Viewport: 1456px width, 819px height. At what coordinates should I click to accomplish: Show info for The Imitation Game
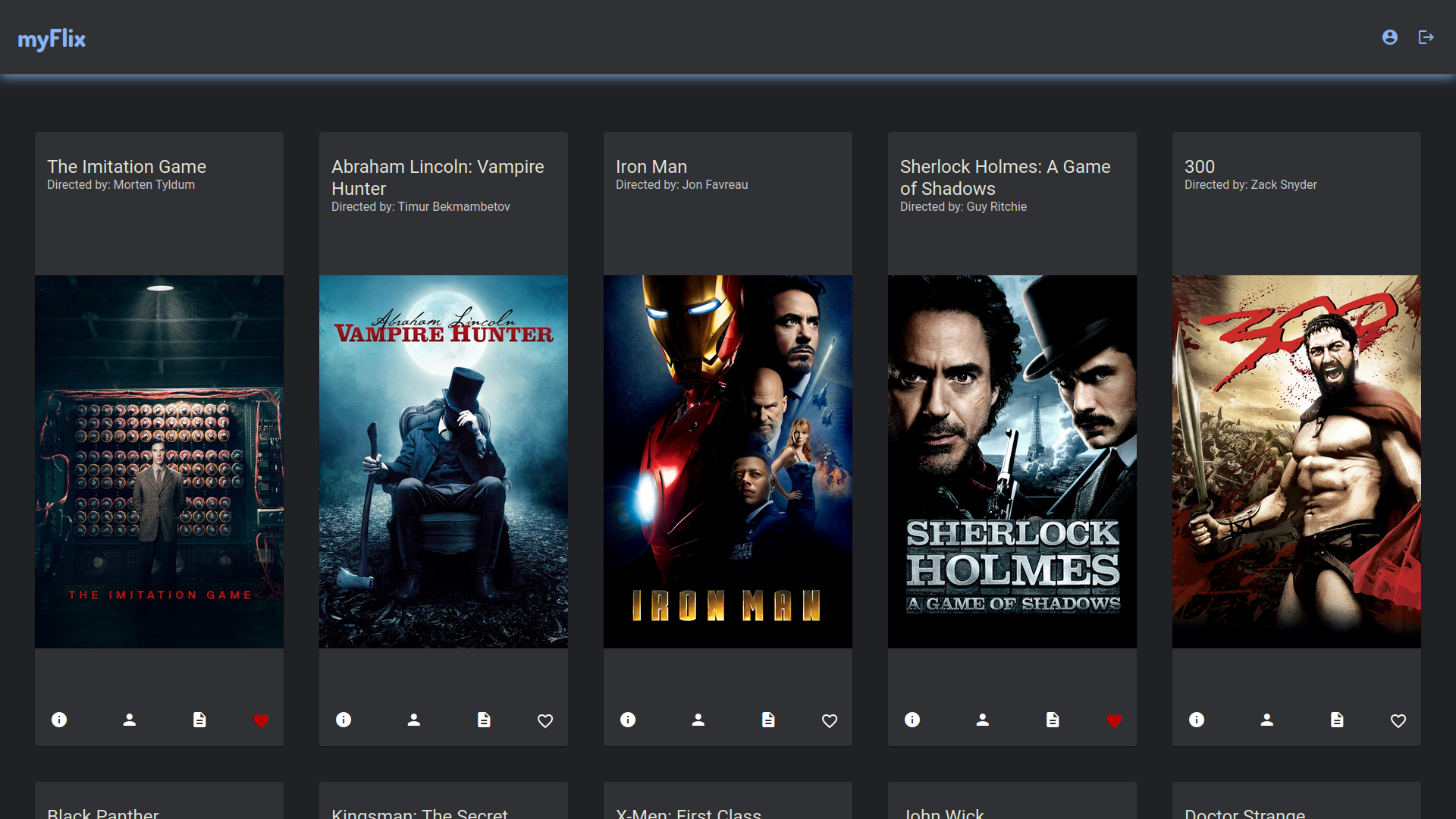point(59,720)
